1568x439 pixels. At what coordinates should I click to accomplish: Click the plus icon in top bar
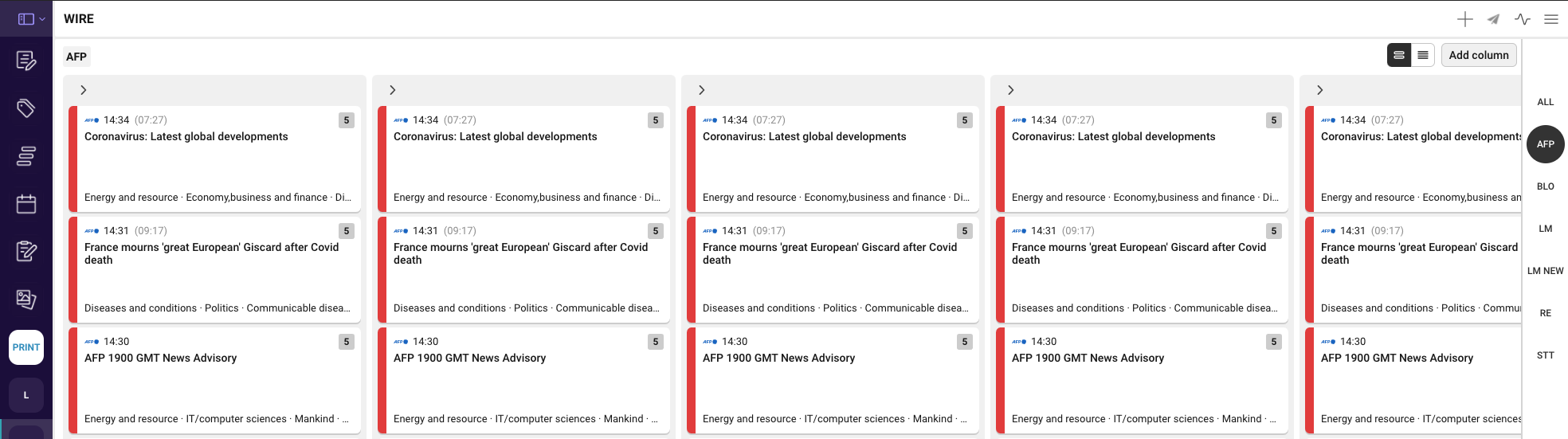coord(1464,19)
